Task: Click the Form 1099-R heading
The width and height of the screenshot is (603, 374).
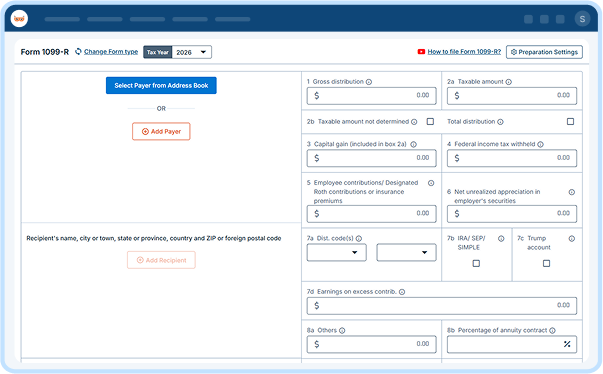Action: [45, 52]
